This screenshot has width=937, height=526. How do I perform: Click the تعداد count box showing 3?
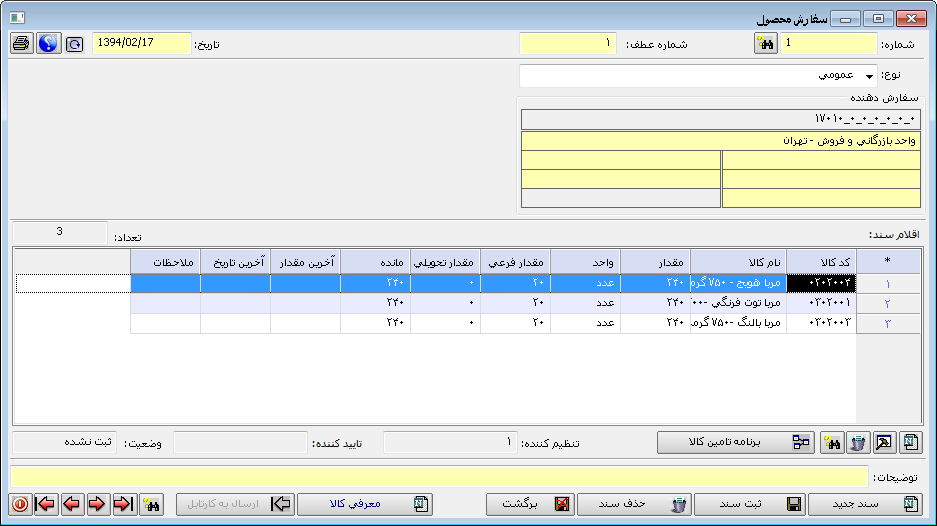60,232
